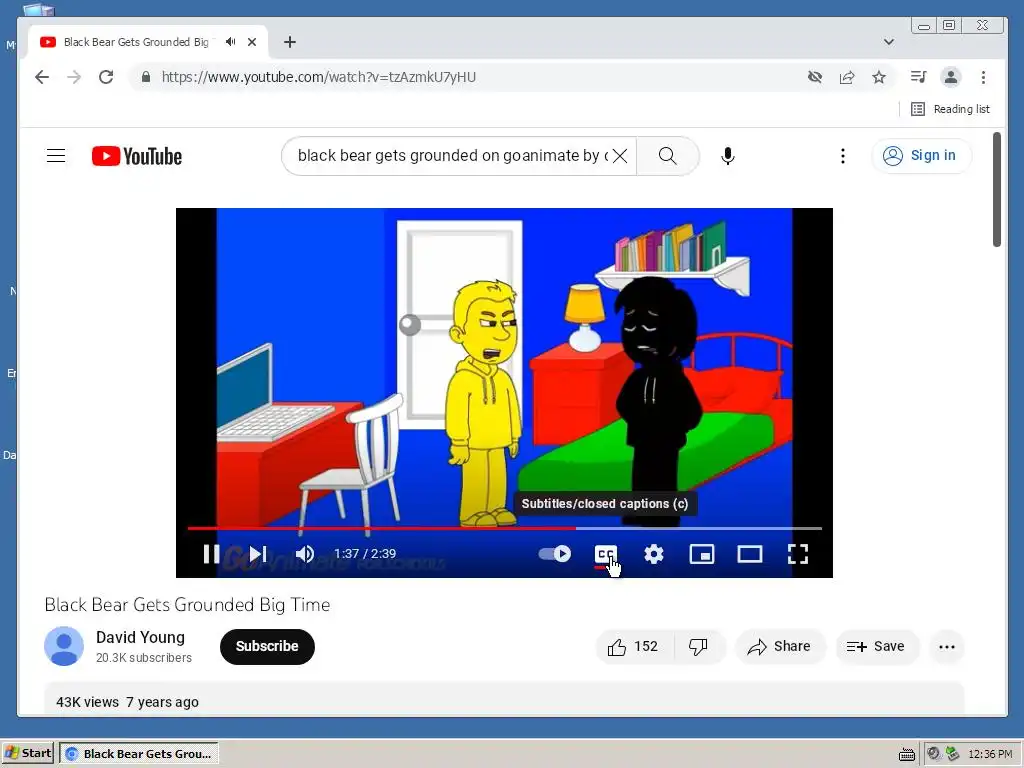Open media controls in toolbar

pyautogui.click(x=918, y=77)
